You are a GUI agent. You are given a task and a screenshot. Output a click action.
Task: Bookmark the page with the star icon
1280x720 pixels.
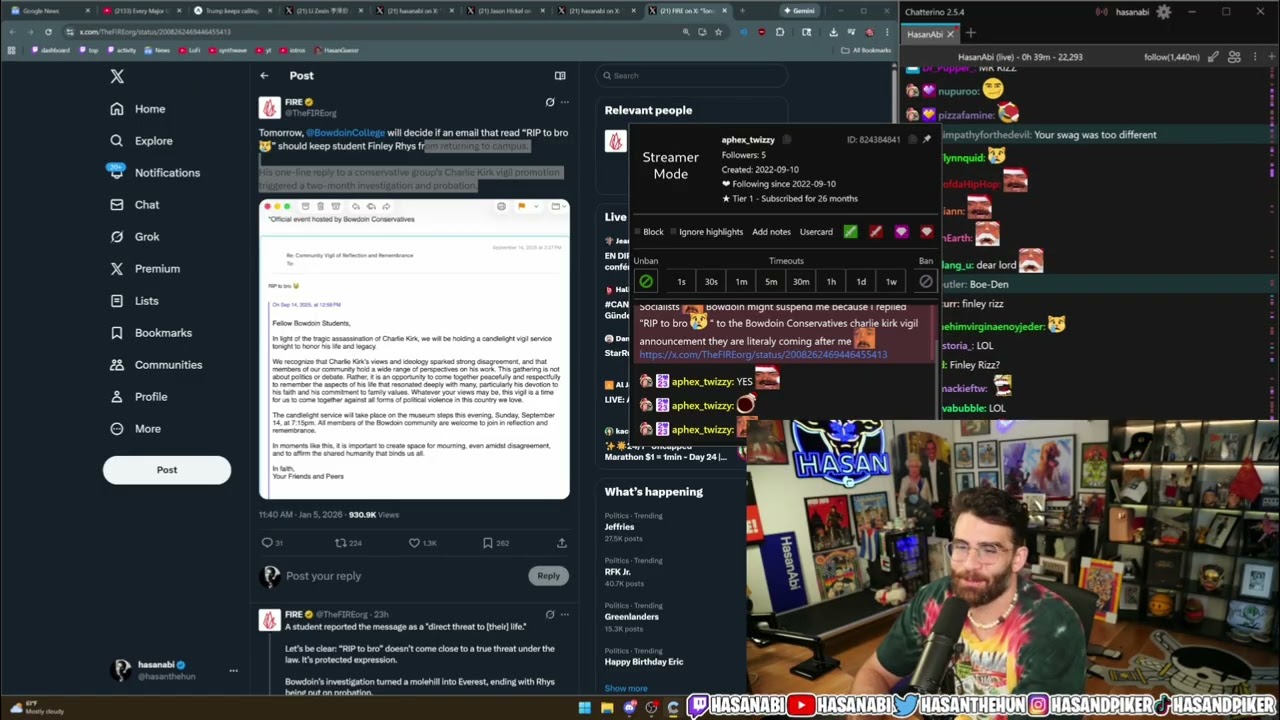click(x=718, y=32)
